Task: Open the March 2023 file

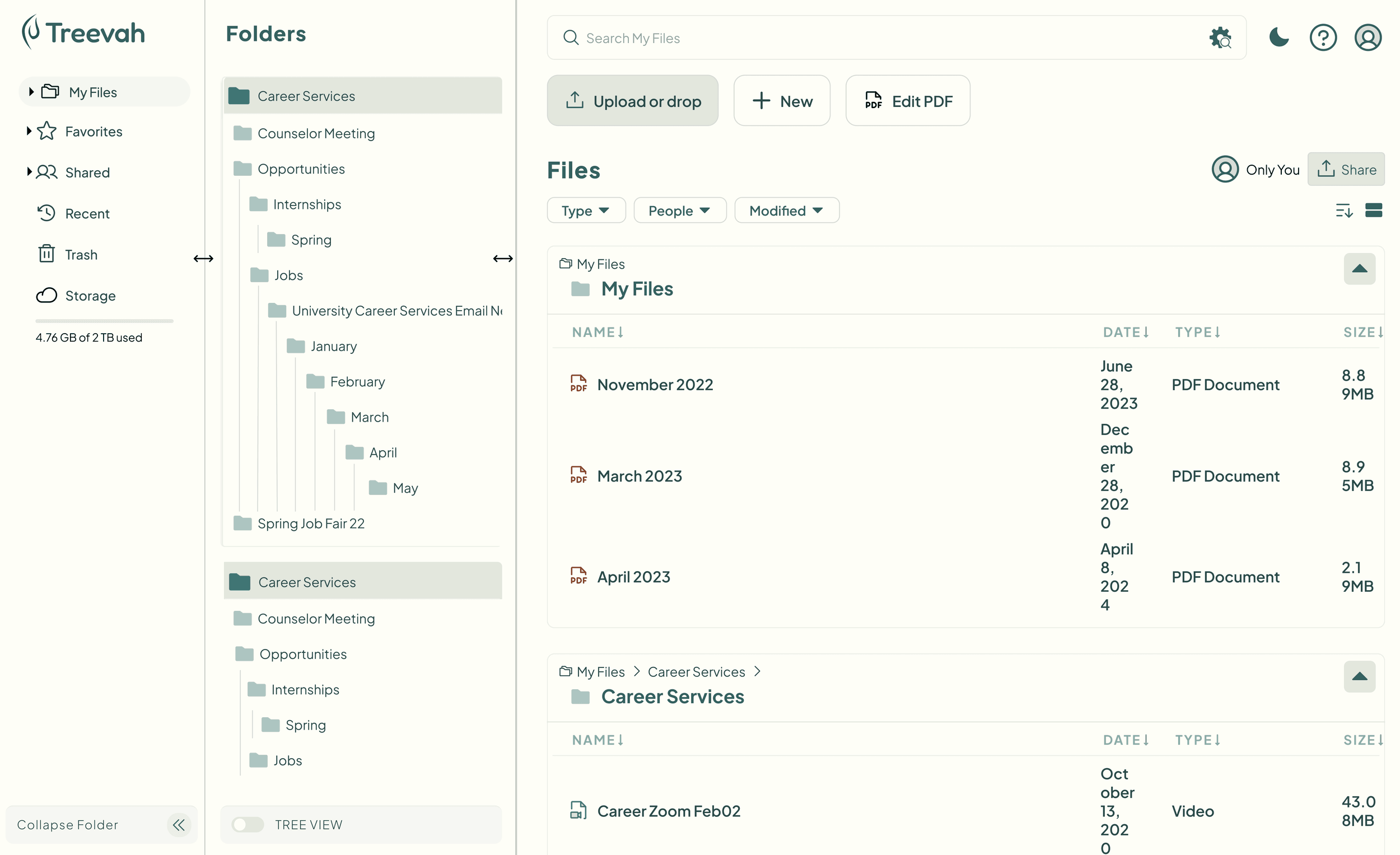Action: pyautogui.click(x=639, y=476)
